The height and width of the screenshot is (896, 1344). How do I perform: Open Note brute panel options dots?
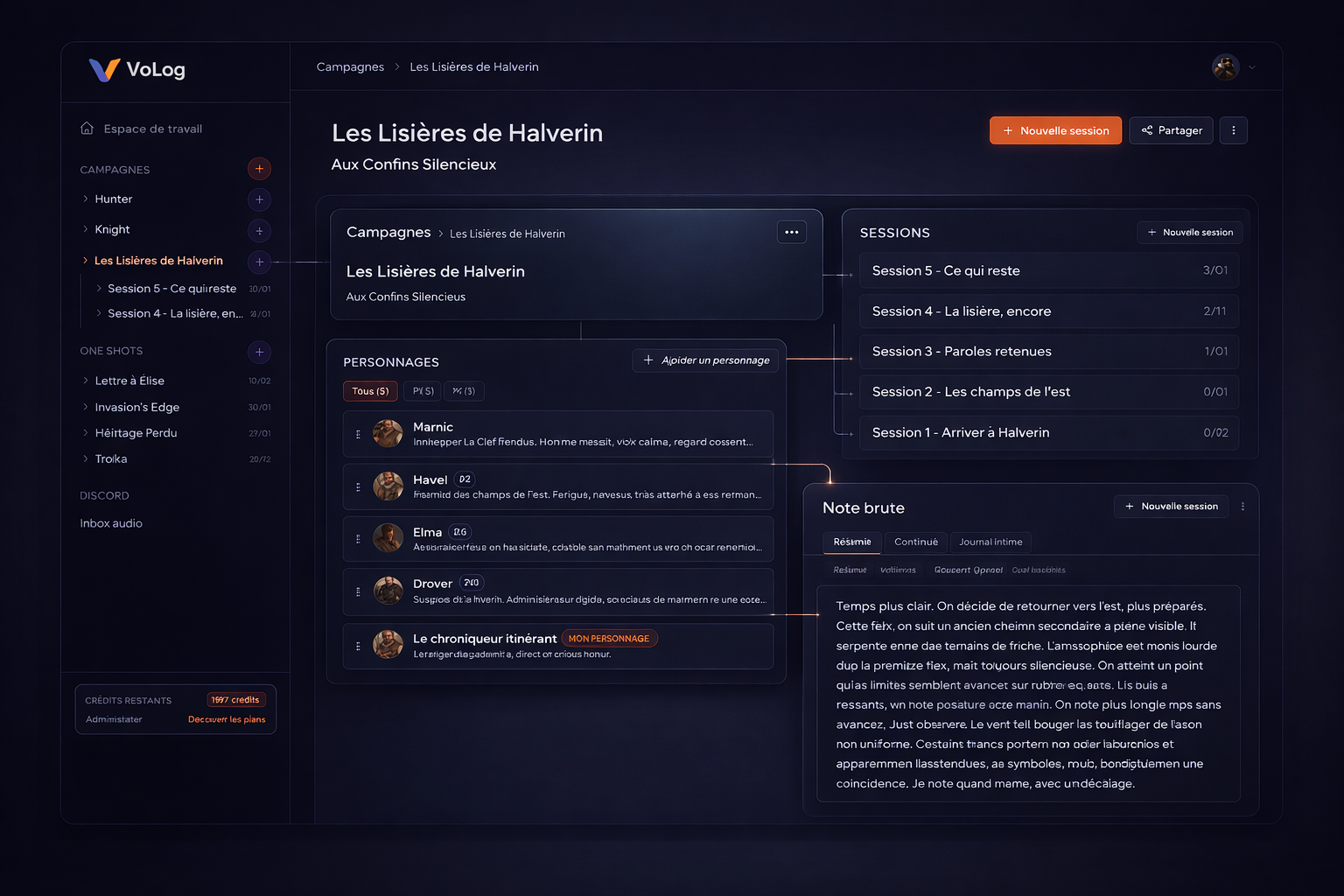tap(1242, 507)
